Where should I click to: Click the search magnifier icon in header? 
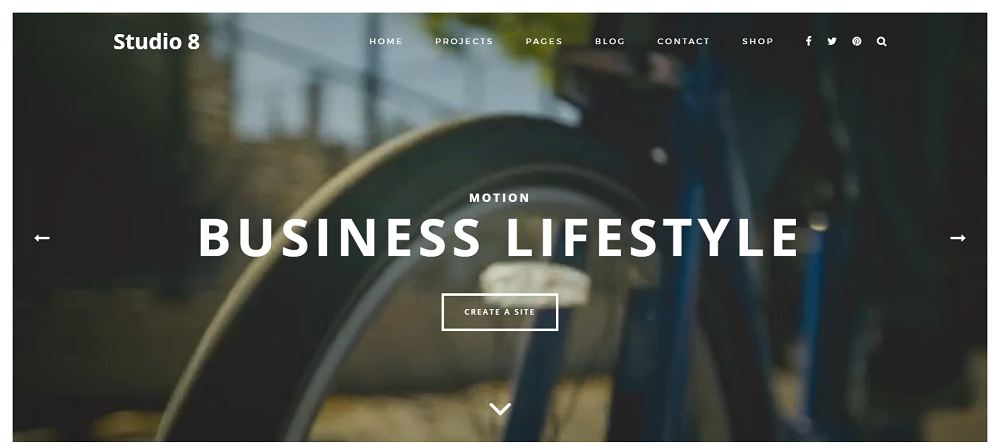pyautogui.click(x=881, y=41)
